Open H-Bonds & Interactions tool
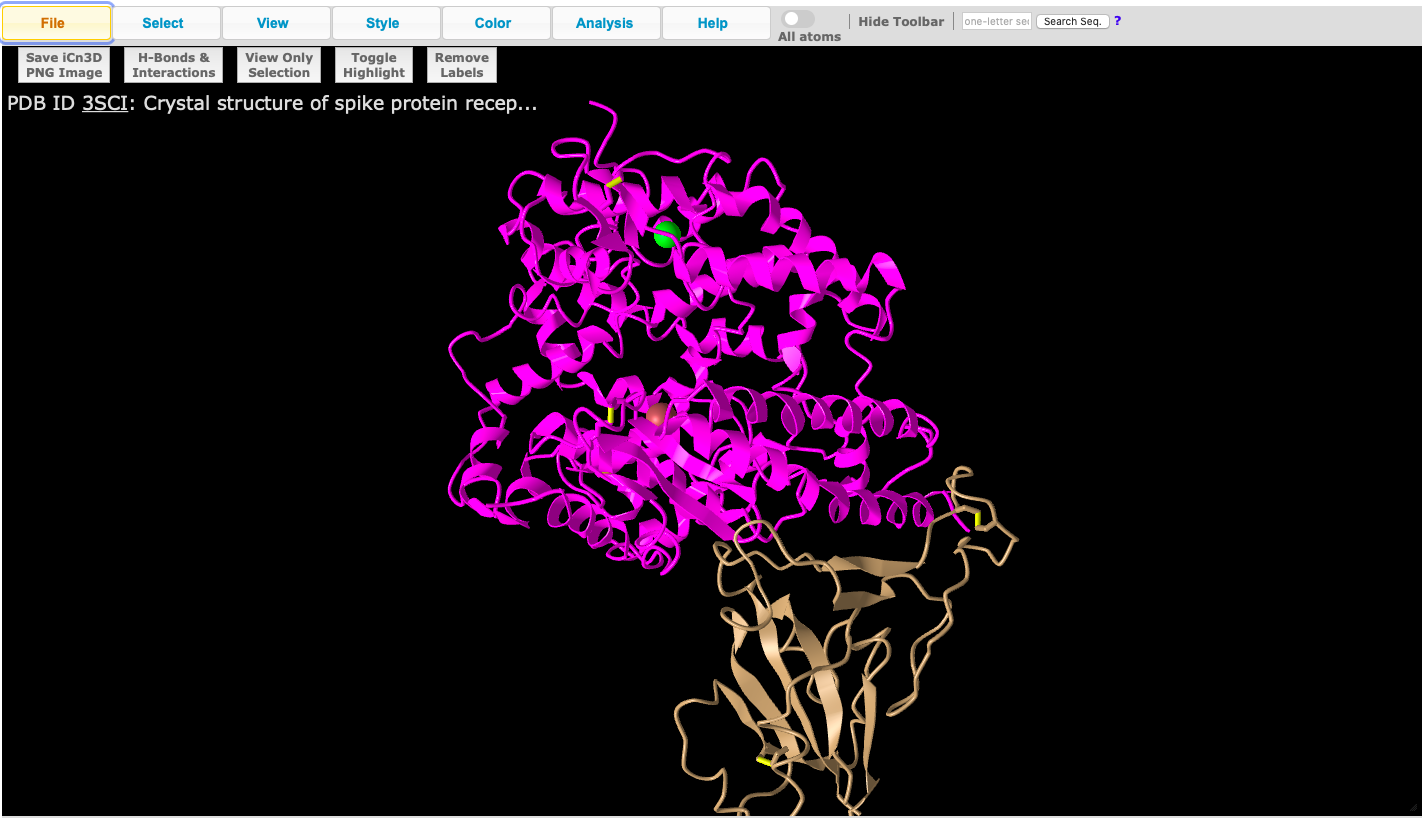 coord(173,65)
